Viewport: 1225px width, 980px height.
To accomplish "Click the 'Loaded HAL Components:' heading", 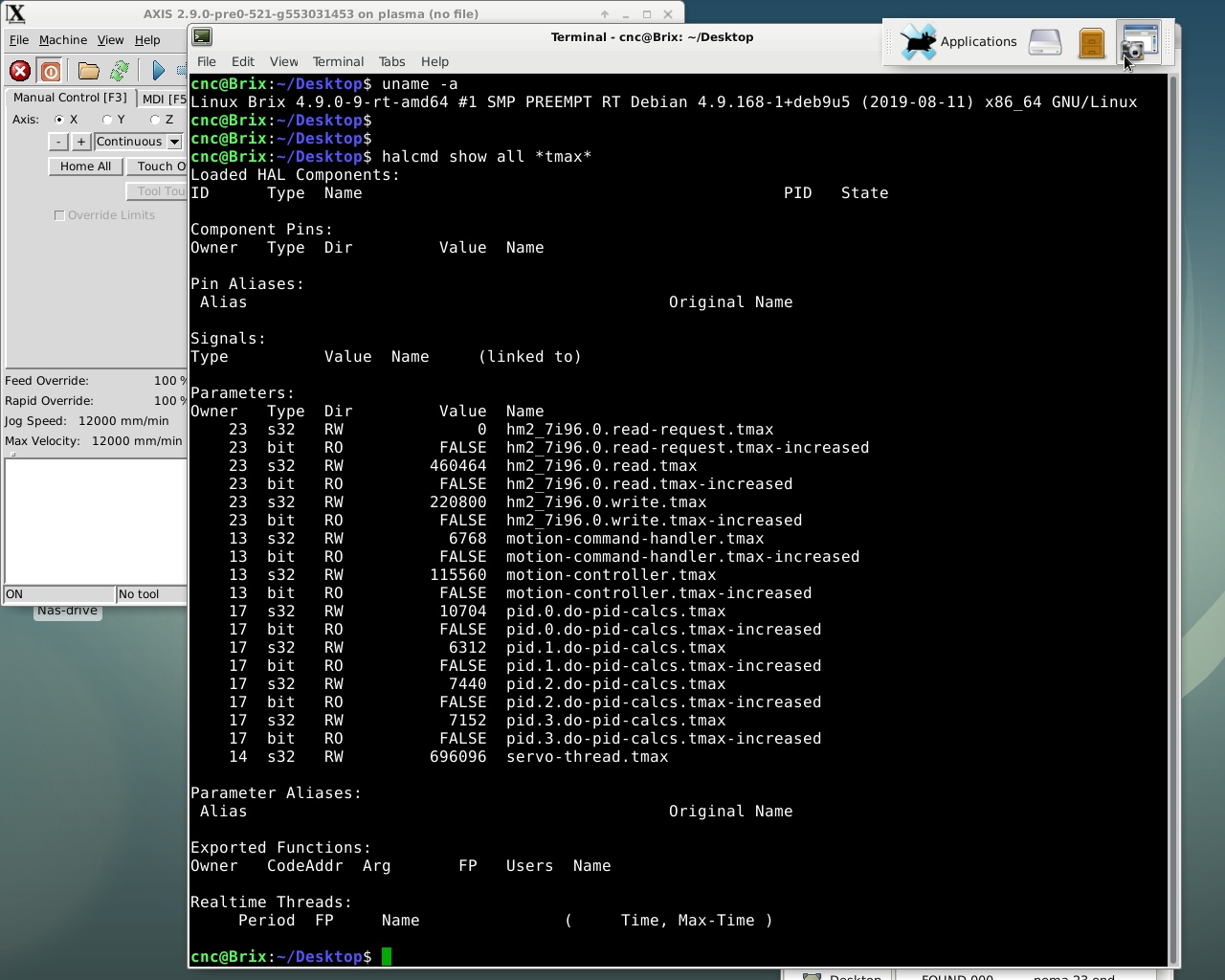I will click(296, 175).
